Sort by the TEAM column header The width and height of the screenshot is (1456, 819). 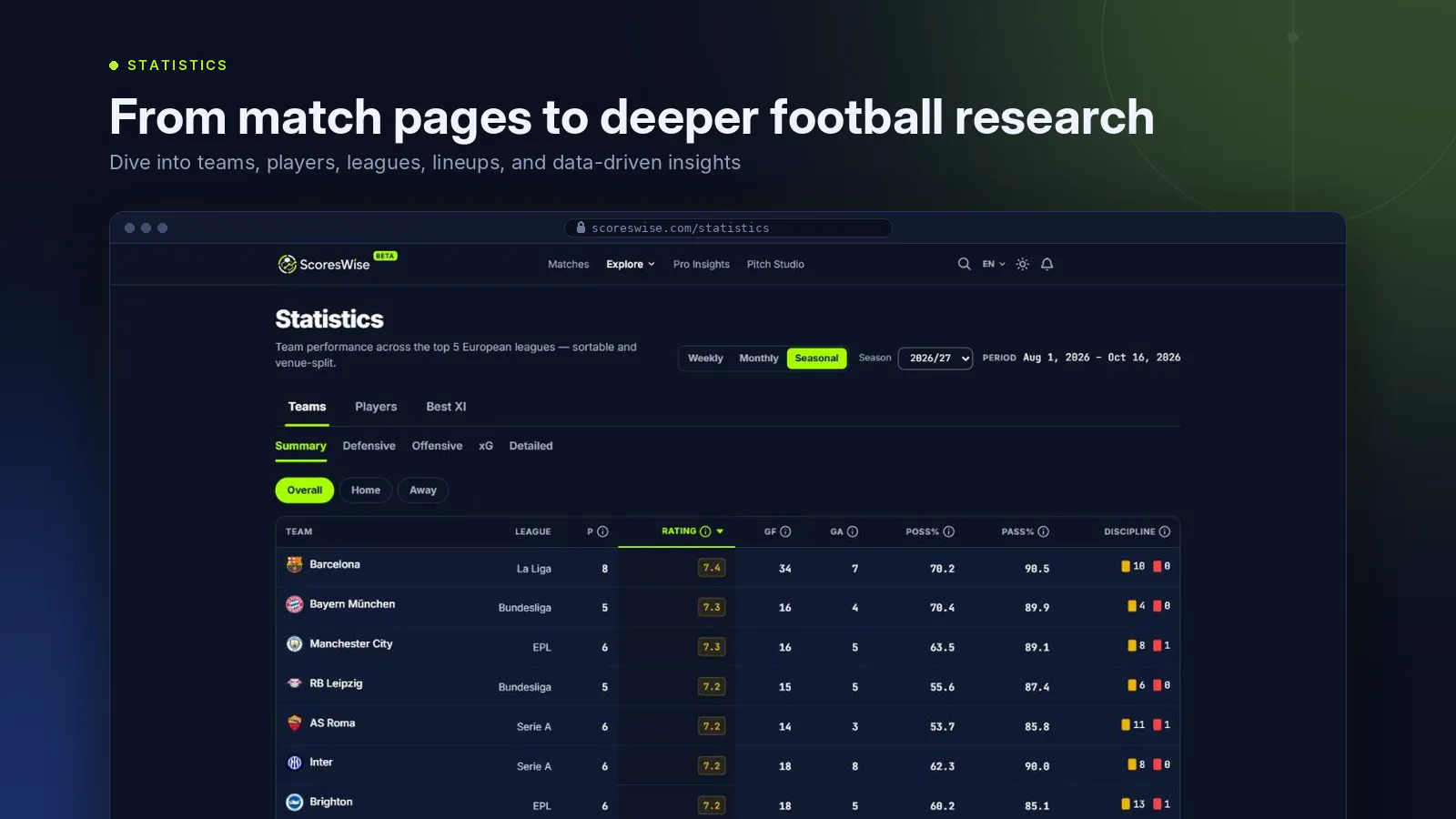(298, 531)
